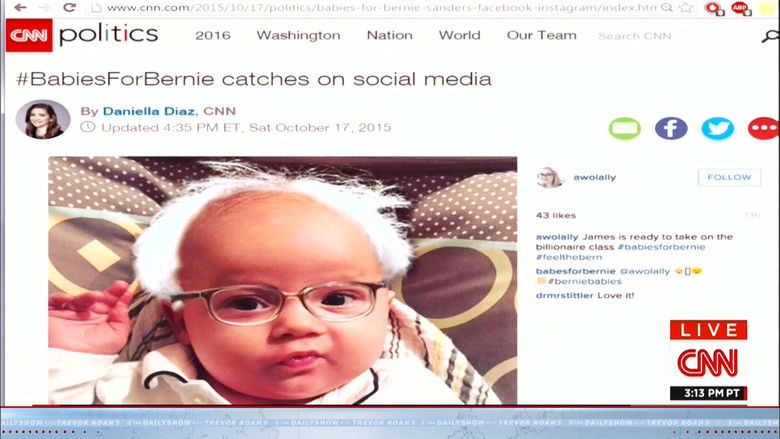
Task: Reload the page with the browser refresh icon
Action: tap(69, 8)
